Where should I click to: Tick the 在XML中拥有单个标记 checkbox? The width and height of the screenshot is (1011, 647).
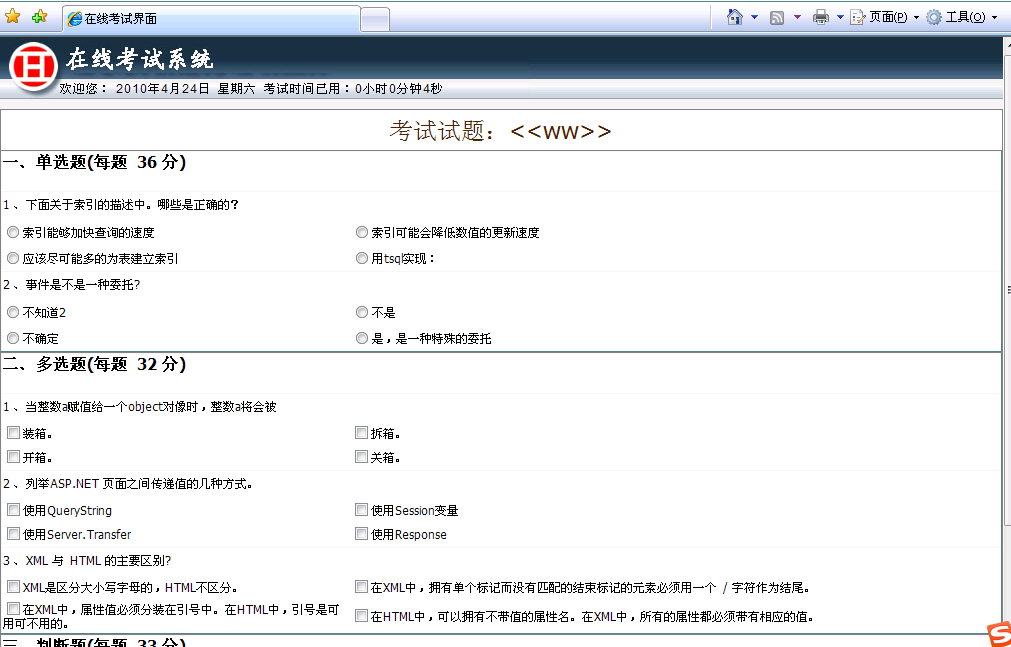(x=361, y=586)
